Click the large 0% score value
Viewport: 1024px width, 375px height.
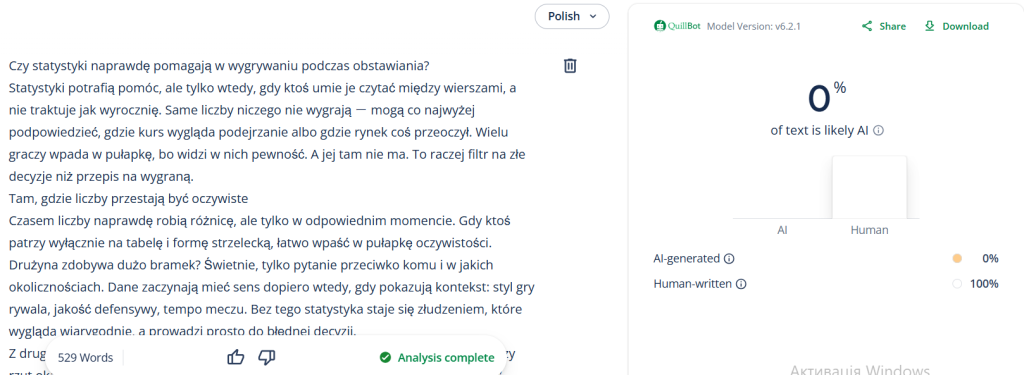pyautogui.click(x=827, y=97)
